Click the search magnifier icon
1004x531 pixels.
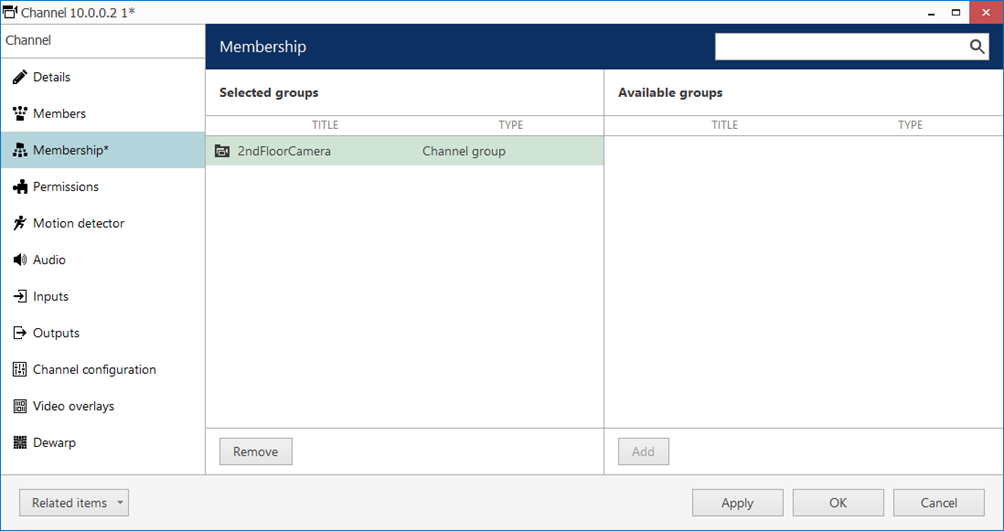pos(977,47)
